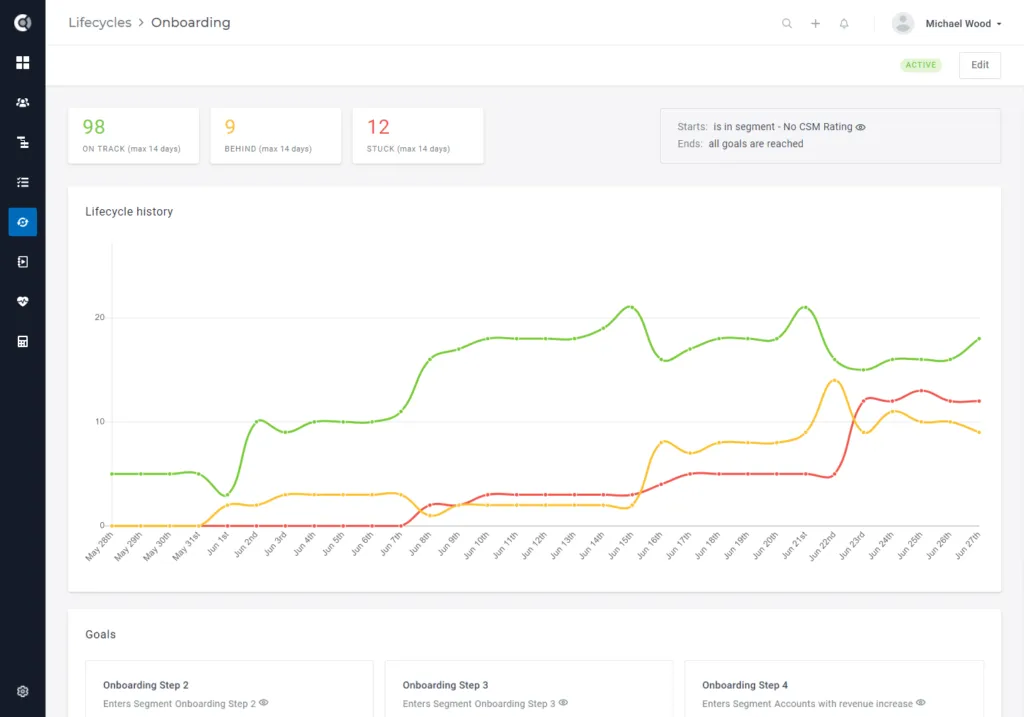Click the Onboarding breadcrumb title
Viewport: 1024px width, 717px height.
191,23
